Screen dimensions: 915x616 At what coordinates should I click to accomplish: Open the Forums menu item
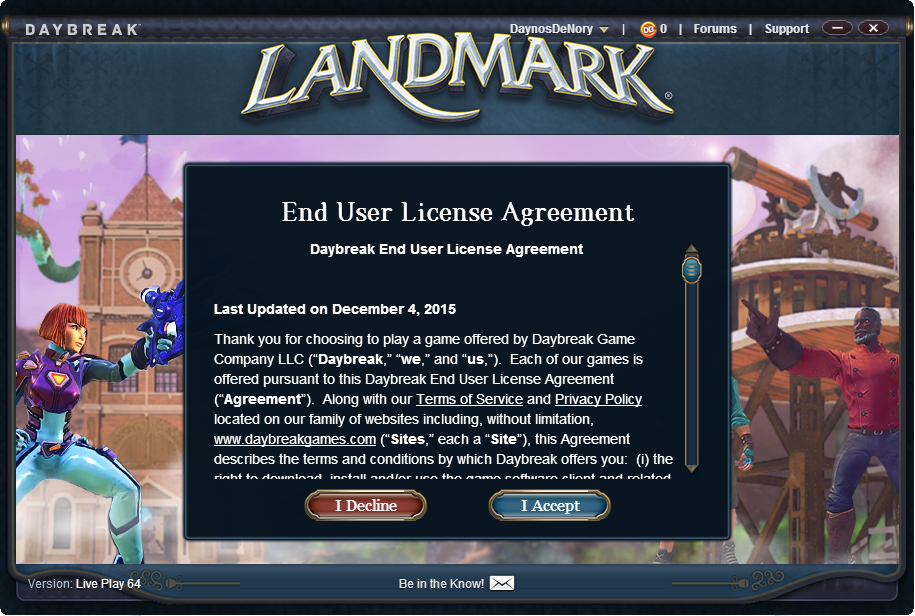coord(715,29)
